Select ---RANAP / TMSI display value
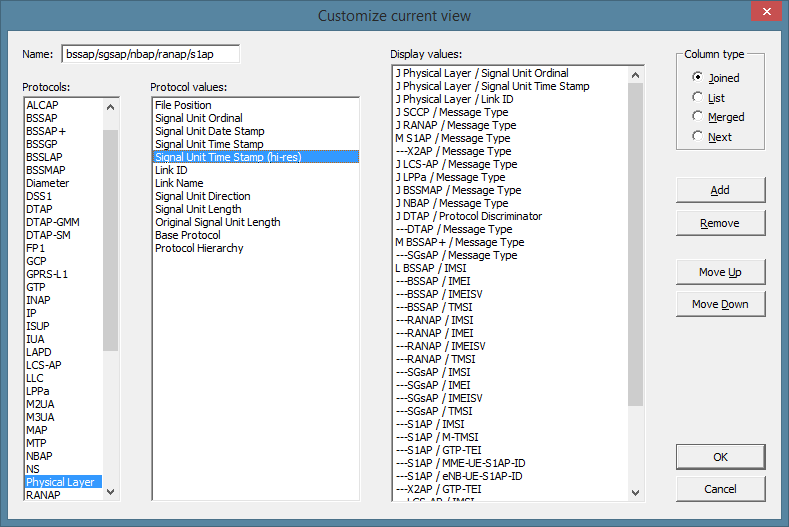 click(510, 359)
